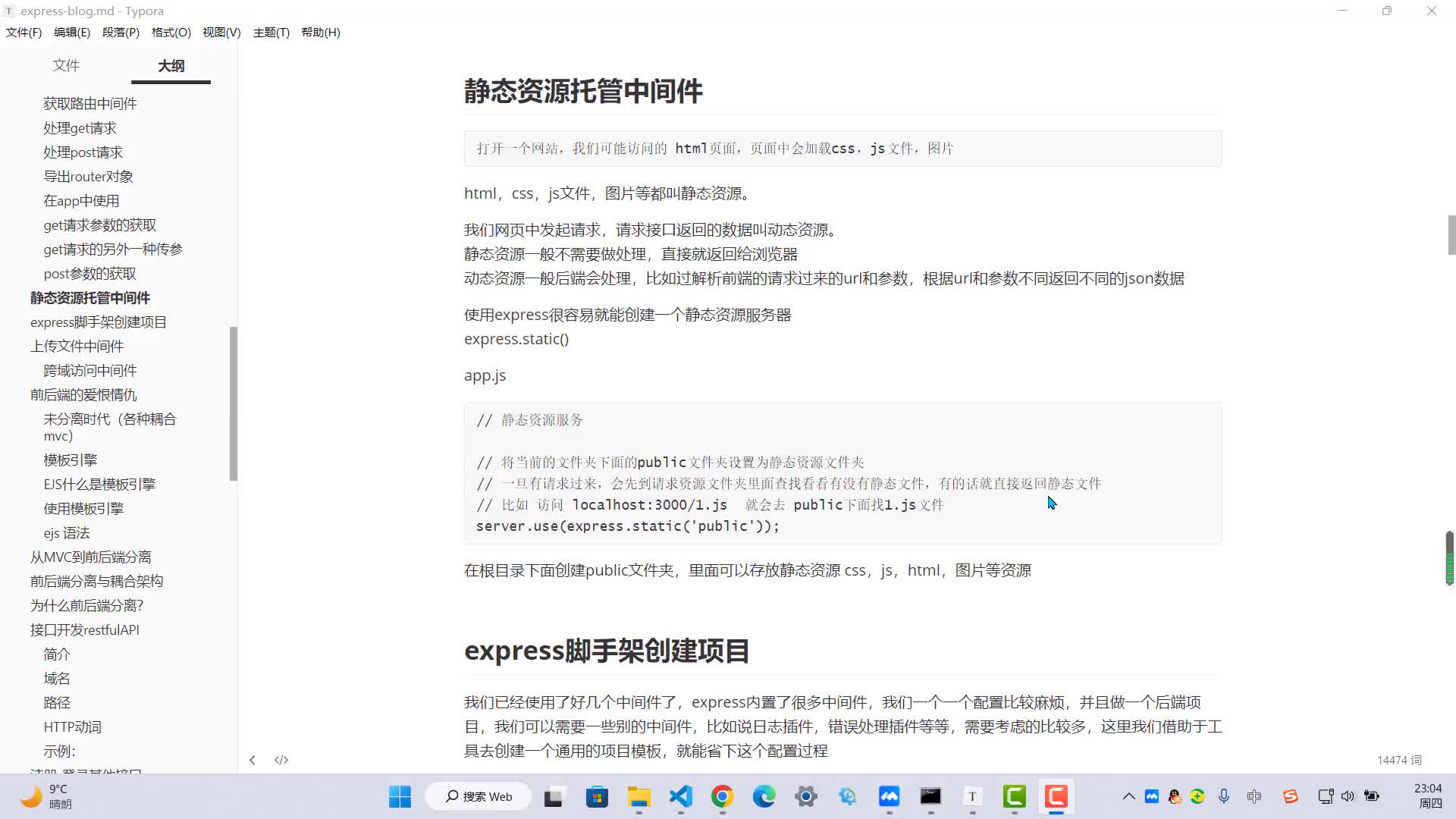This screenshot has height=819, width=1456.
Task: Open File Explorer from the taskbar
Action: pos(639,796)
